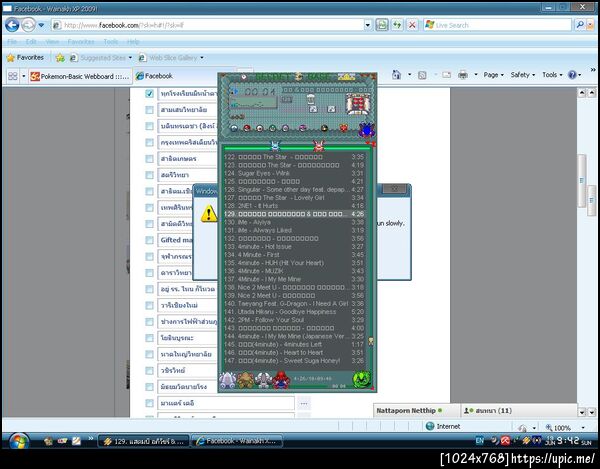Open the Edit menu

(x=31, y=42)
